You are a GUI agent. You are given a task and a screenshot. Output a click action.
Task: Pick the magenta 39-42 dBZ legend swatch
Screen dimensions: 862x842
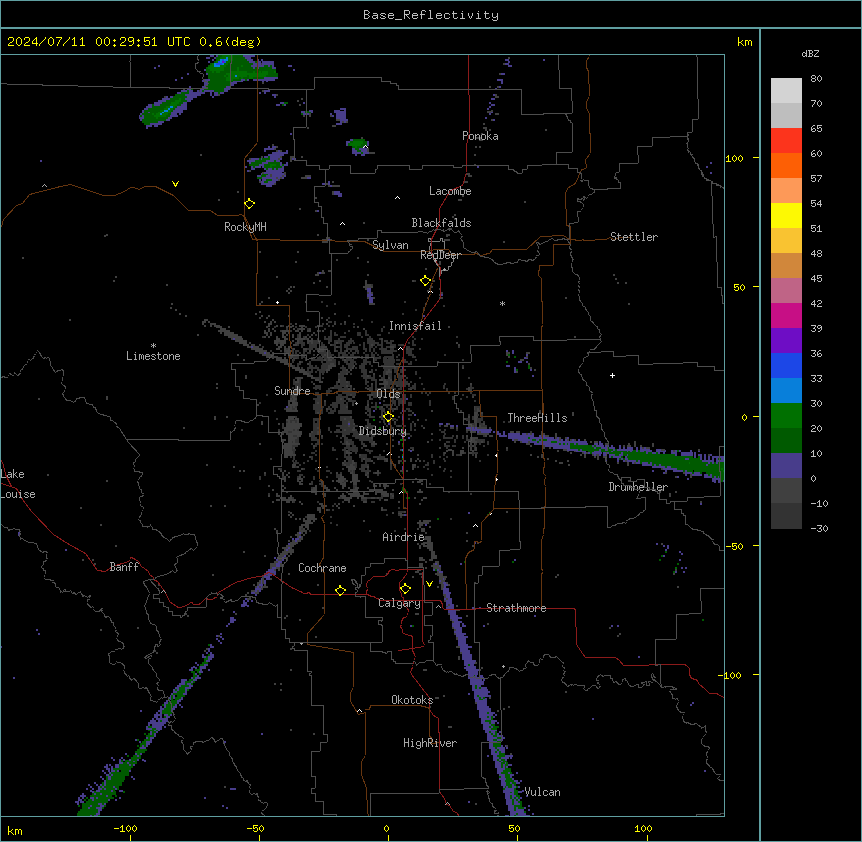pyautogui.click(x=786, y=315)
